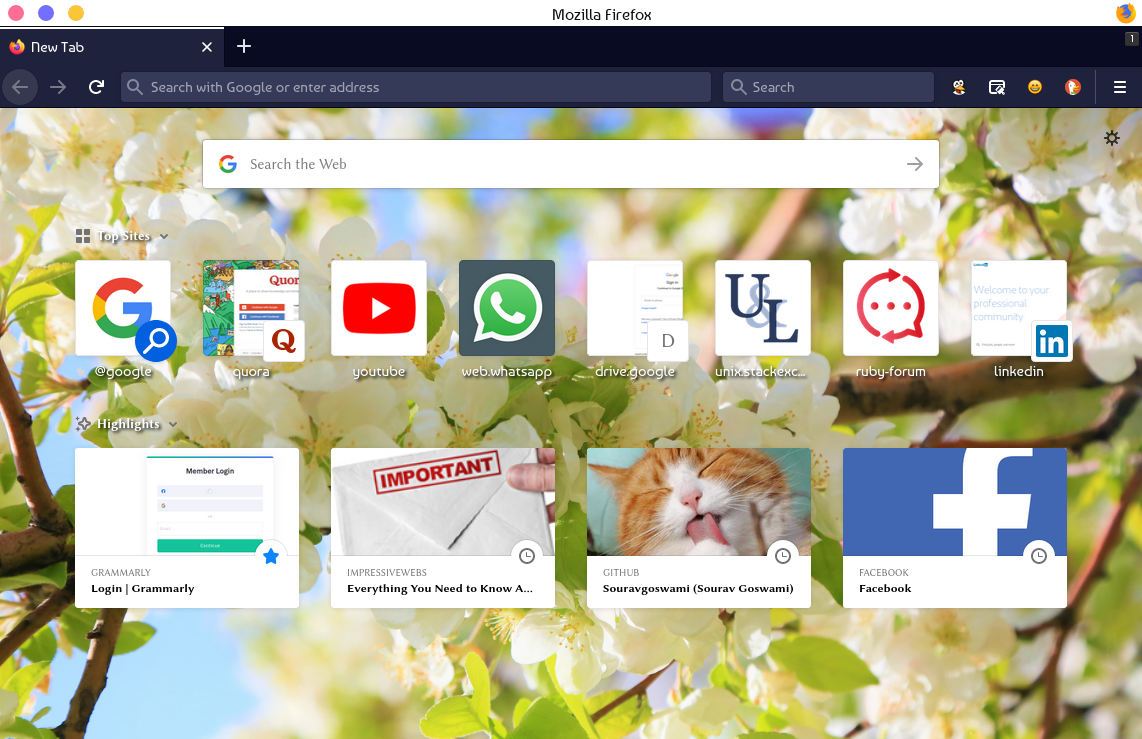Click the Highlights heading text
The height and width of the screenshot is (739, 1142).
tap(128, 424)
